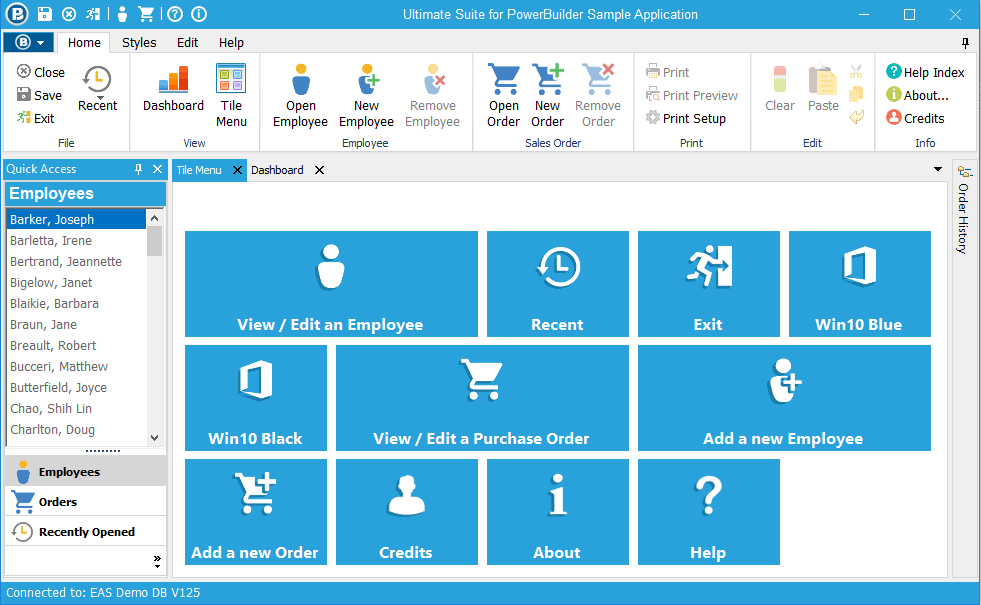Click the View / Edit an Employee tile
The height and width of the screenshot is (605, 981).
[x=331, y=284]
